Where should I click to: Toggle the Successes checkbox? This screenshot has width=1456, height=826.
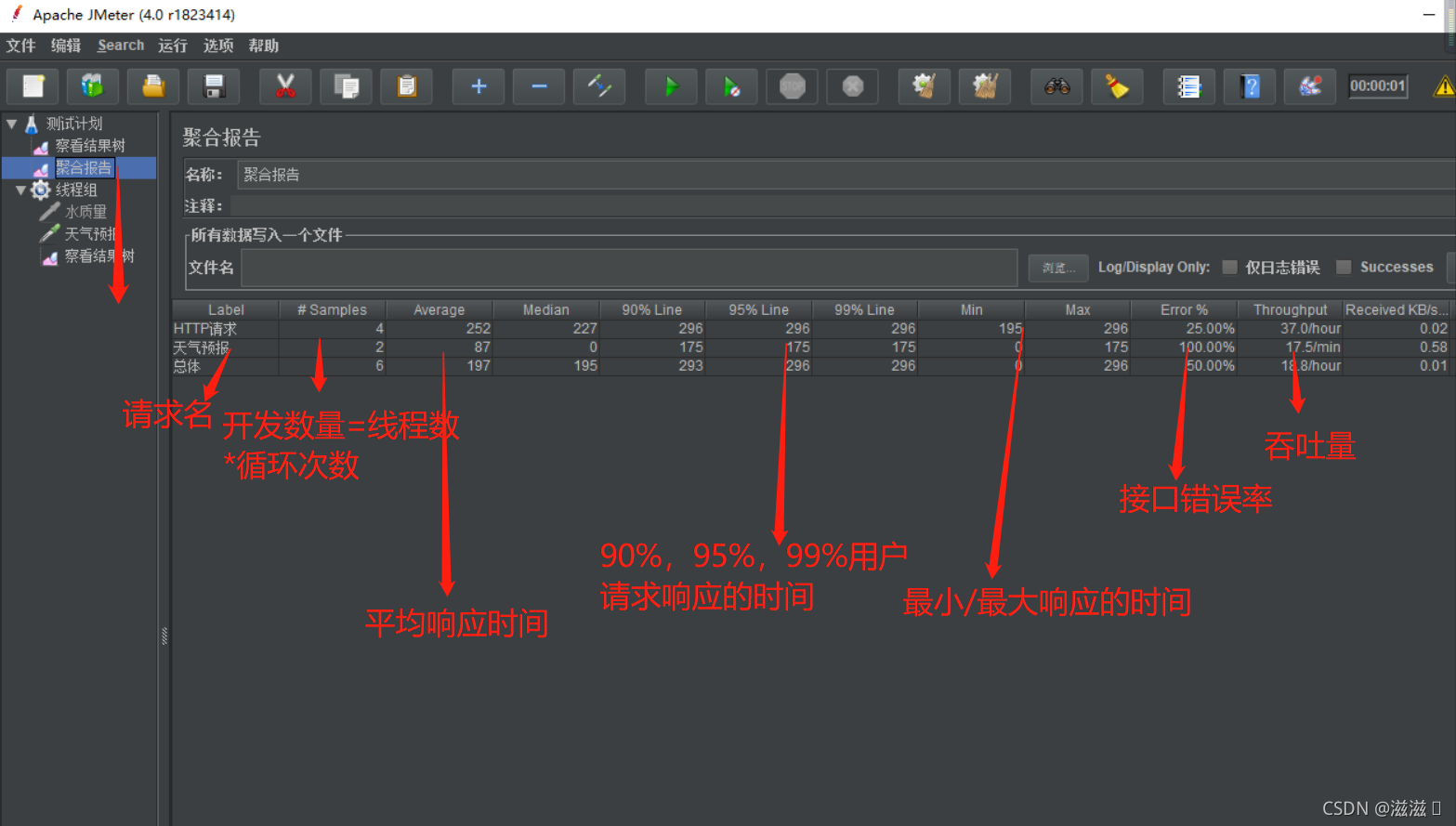1344,268
